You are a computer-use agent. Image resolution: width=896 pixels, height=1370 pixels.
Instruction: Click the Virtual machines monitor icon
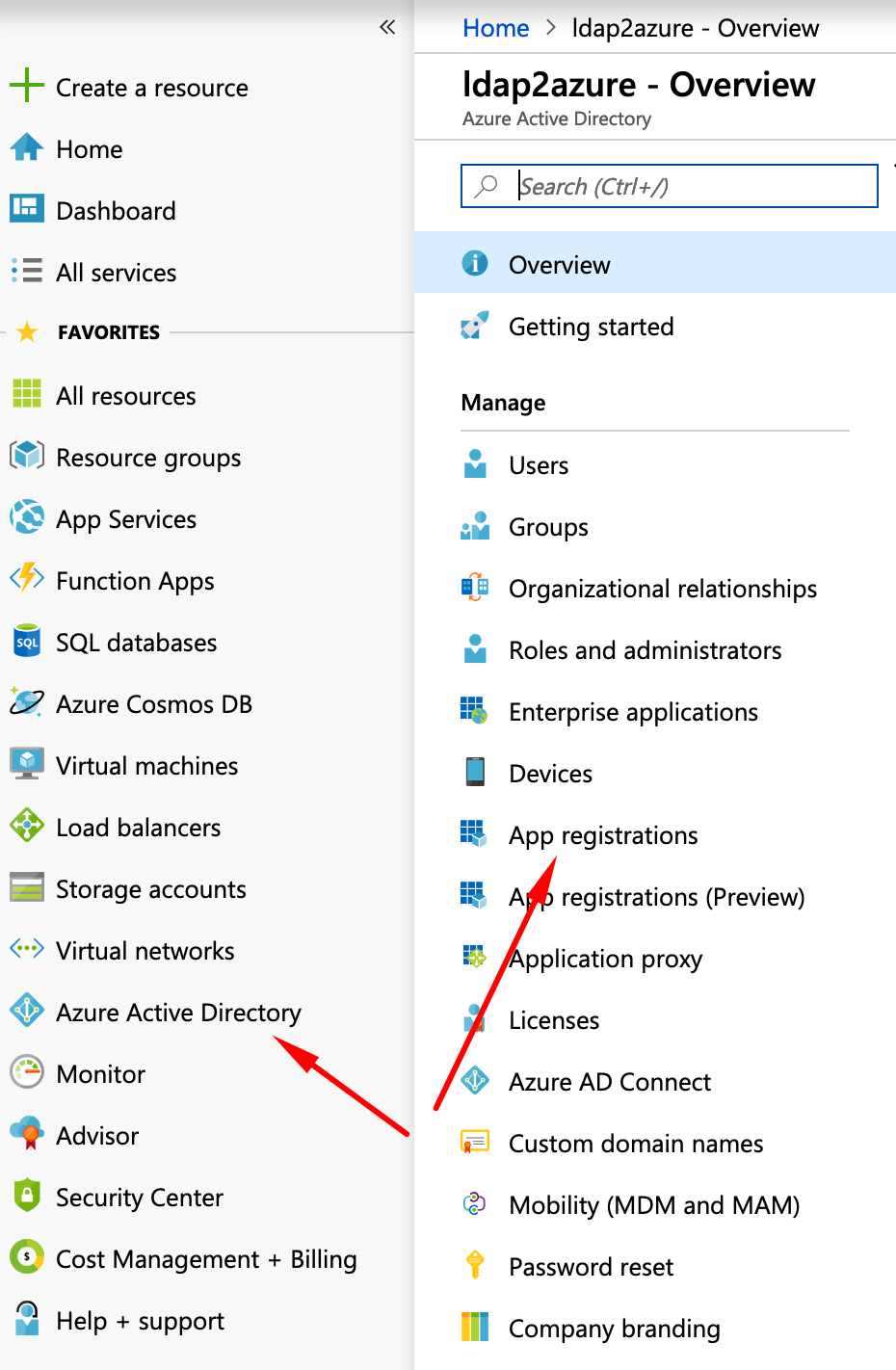[27, 763]
